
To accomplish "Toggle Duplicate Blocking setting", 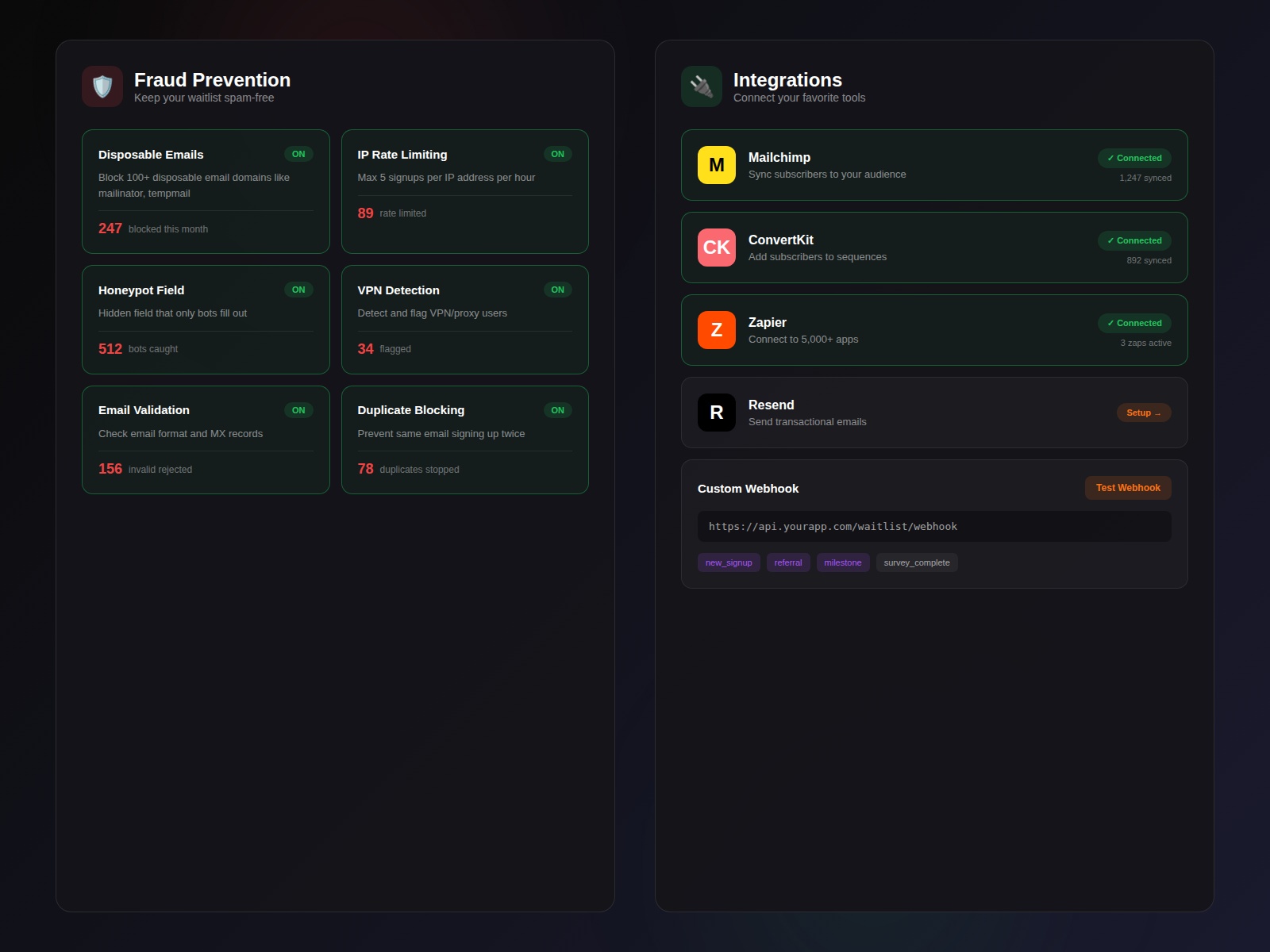I will (558, 410).
